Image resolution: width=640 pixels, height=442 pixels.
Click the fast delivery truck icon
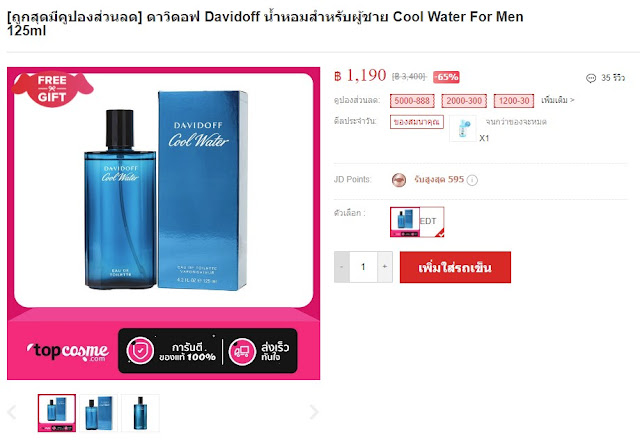pyautogui.click(x=242, y=351)
